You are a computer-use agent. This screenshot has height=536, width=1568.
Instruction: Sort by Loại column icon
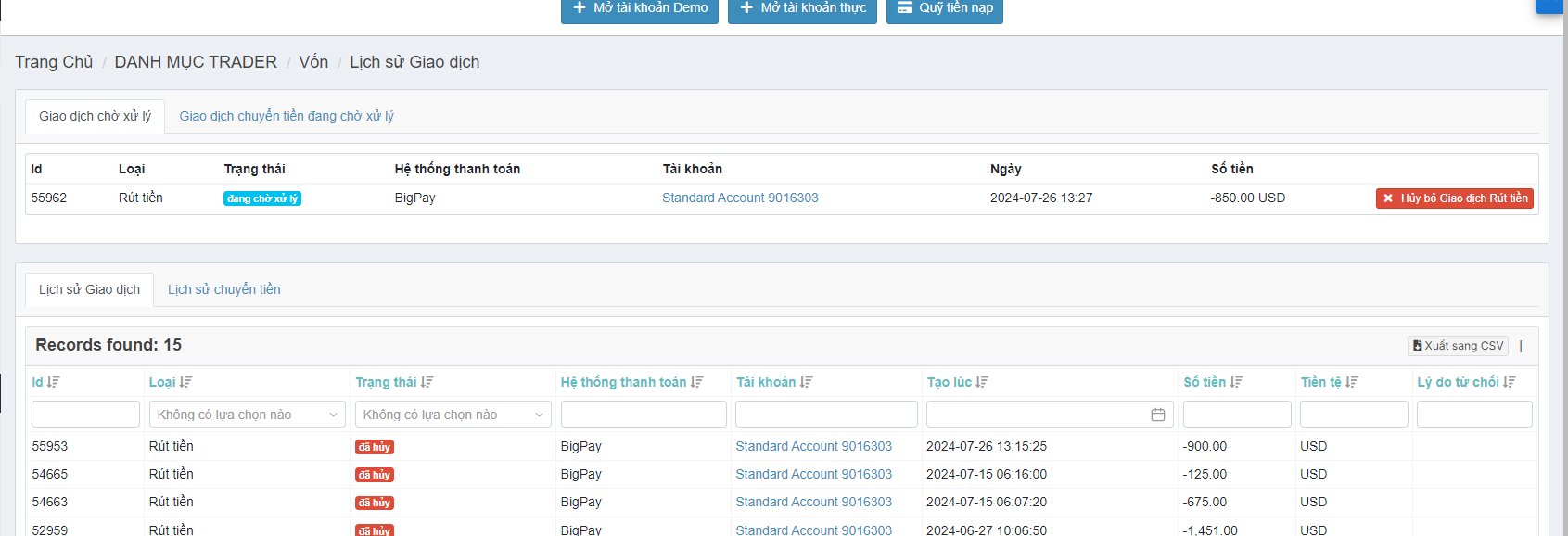[x=185, y=382]
